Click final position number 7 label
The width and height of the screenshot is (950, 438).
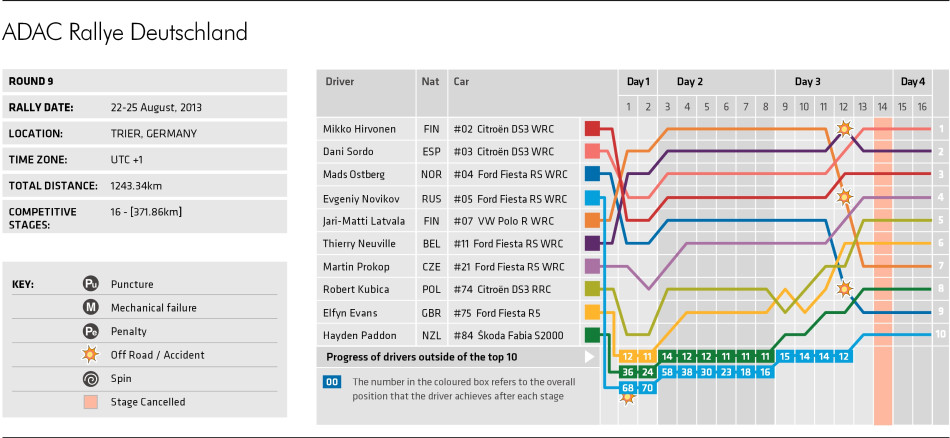point(940,266)
